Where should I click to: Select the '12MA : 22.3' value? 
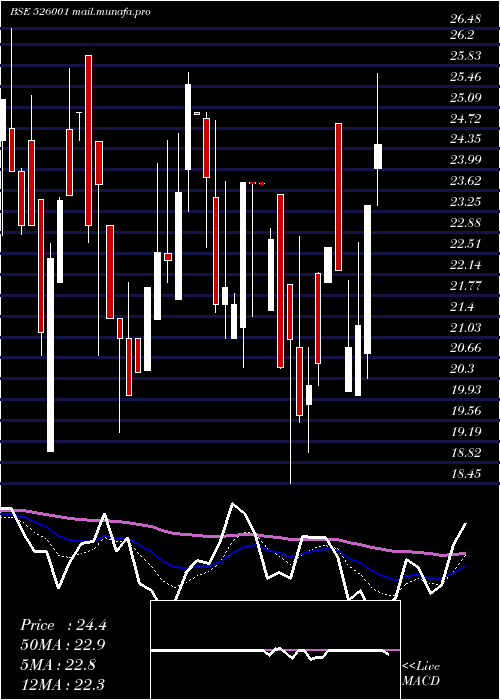(x=63, y=684)
